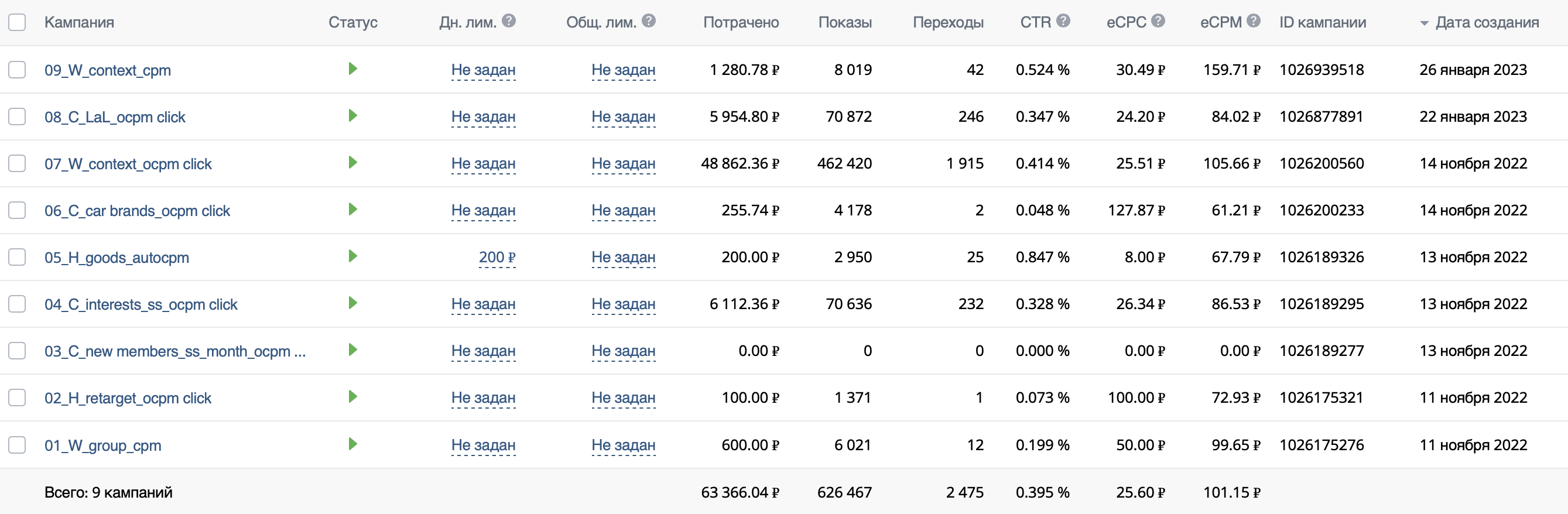The height and width of the screenshot is (514, 1568).
Task: Tick checkbox for 06_C_car brands_ocpm click
Action: point(17,210)
